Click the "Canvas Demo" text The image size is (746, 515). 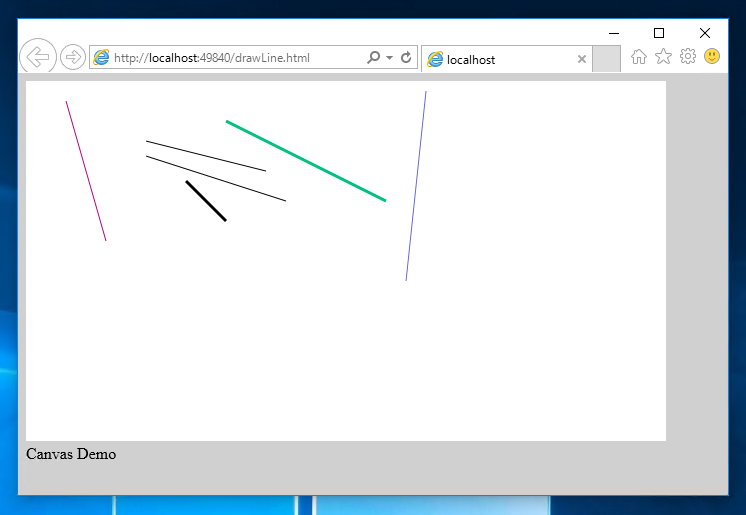click(x=71, y=454)
